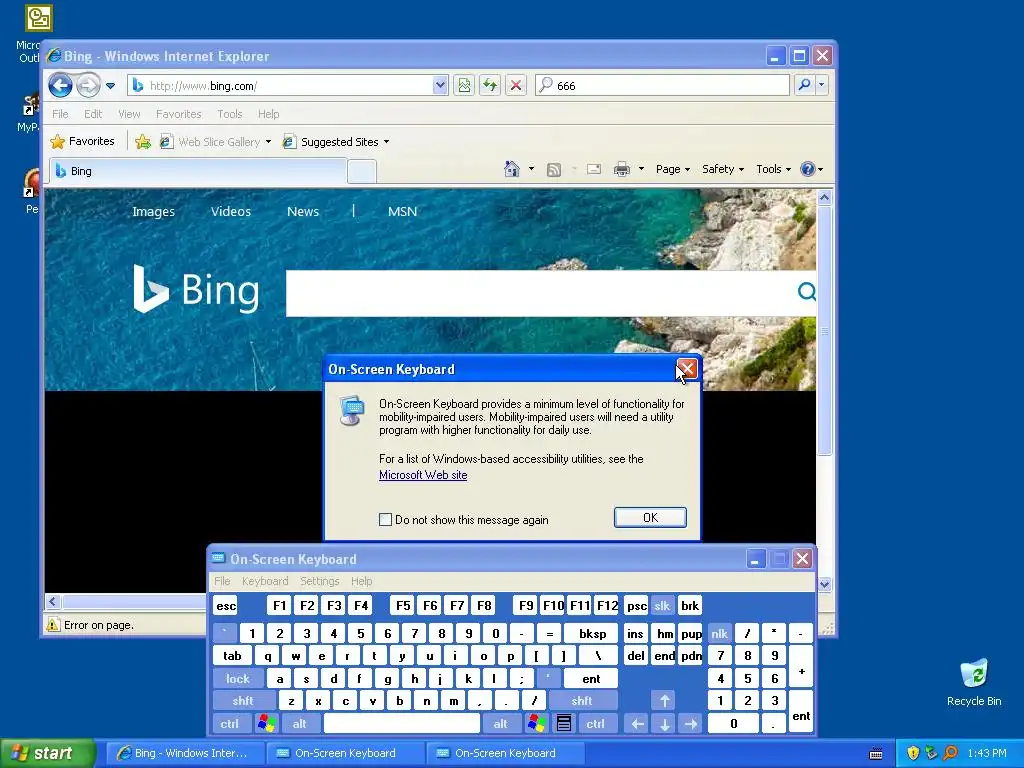Open the Tools menu in IE menu bar
The width and height of the screenshot is (1024, 768).
pyautogui.click(x=230, y=114)
